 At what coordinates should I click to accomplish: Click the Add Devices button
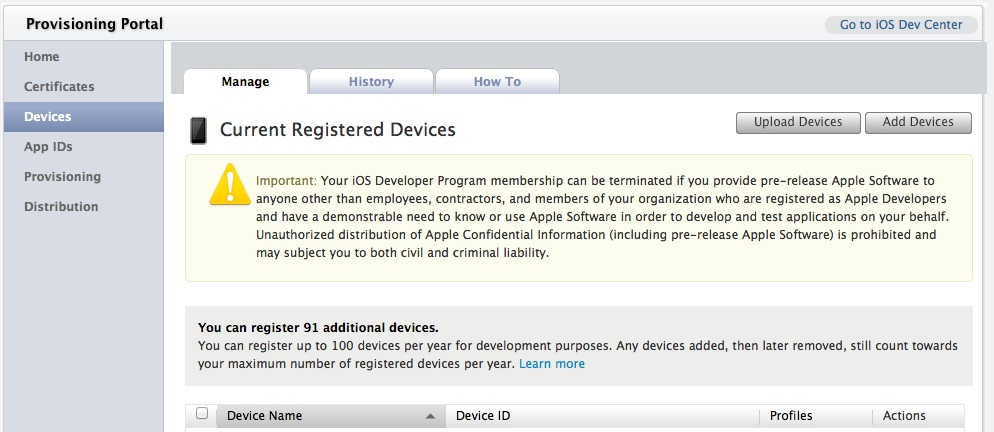[918, 122]
